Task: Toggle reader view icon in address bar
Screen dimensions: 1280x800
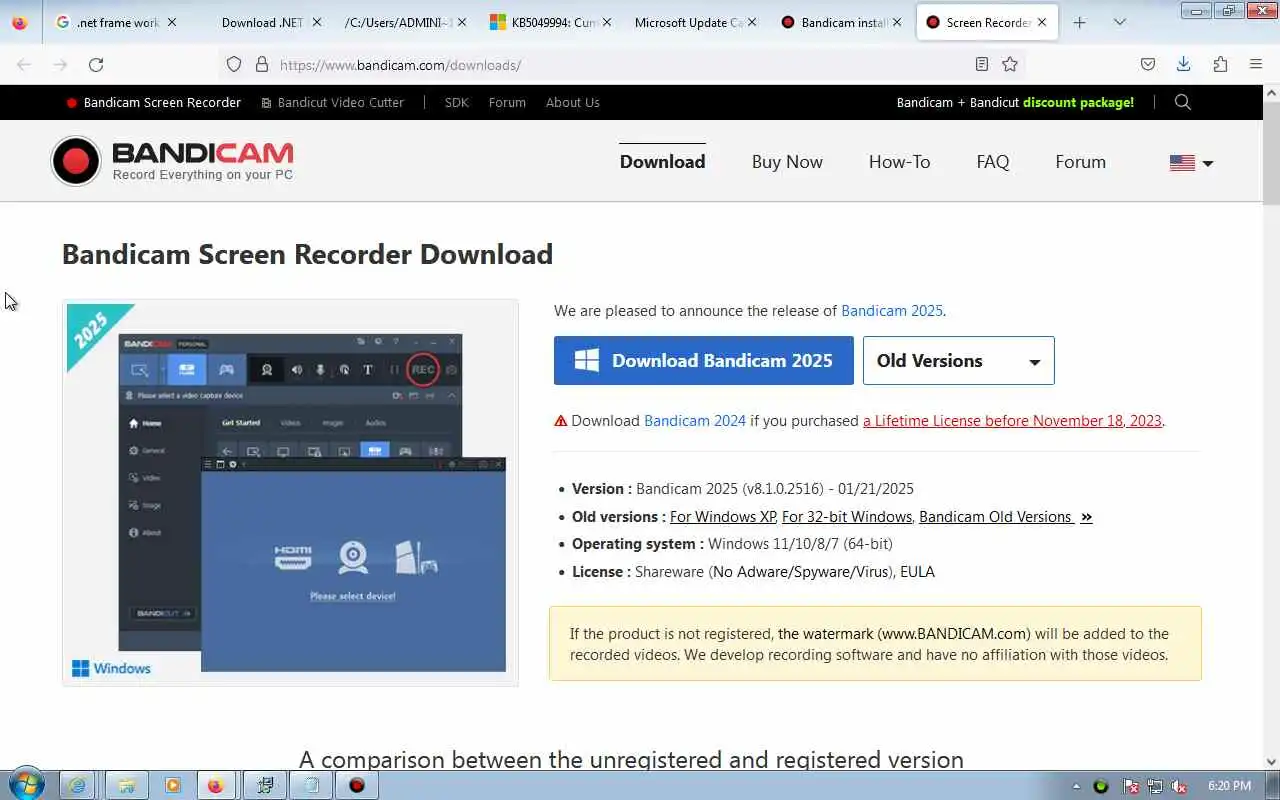Action: click(982, 64)
